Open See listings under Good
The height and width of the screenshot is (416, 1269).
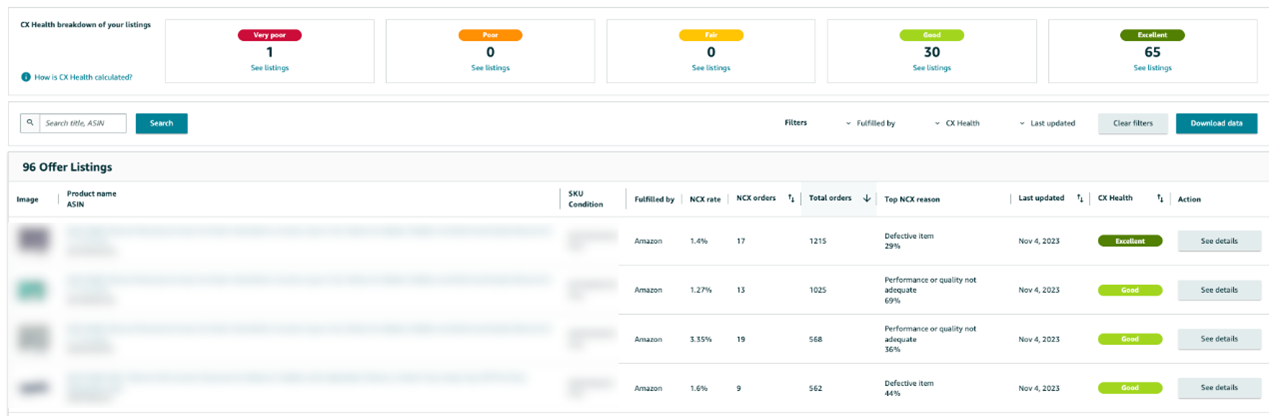click(x=932, y=68)
